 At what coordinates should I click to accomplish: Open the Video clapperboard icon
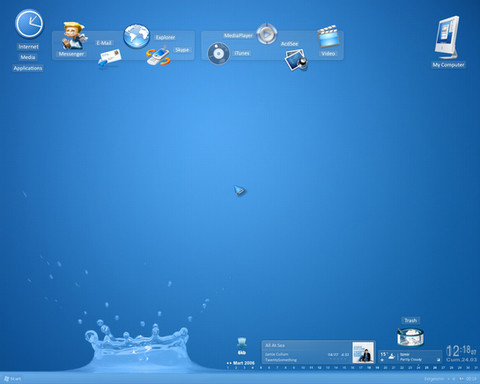(328, 36)
